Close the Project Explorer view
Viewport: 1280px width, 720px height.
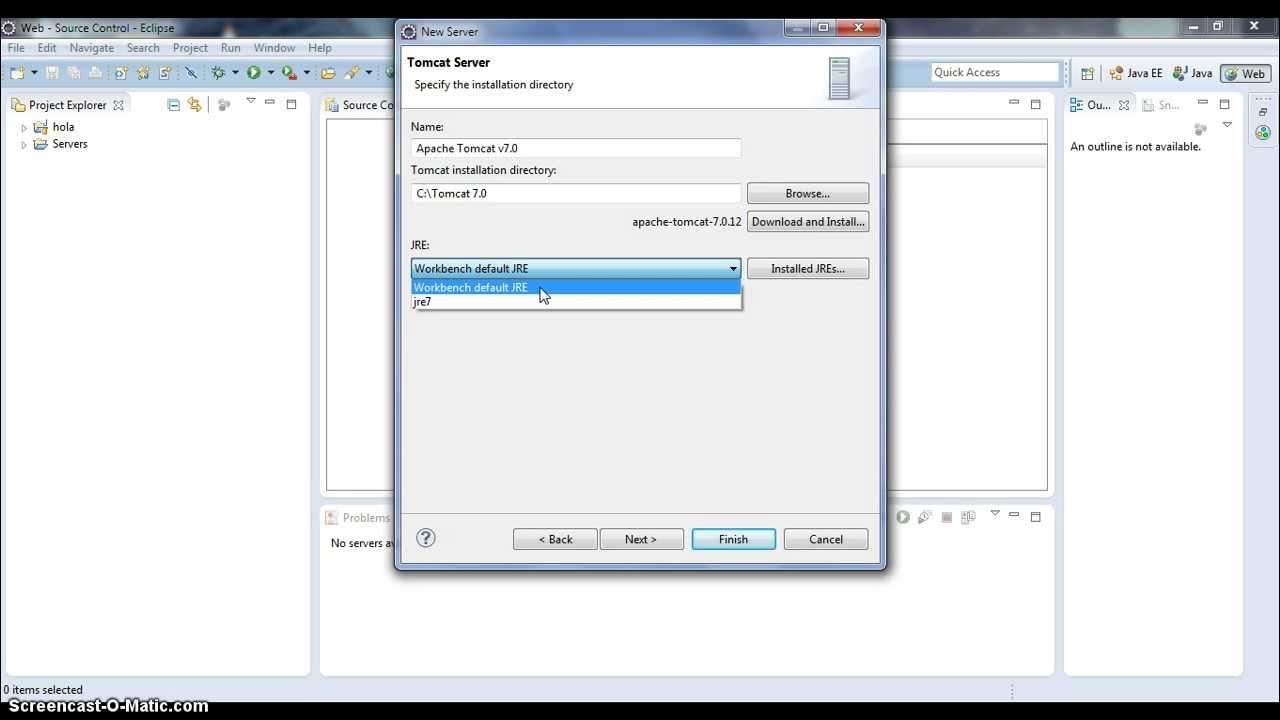point(118,105)
